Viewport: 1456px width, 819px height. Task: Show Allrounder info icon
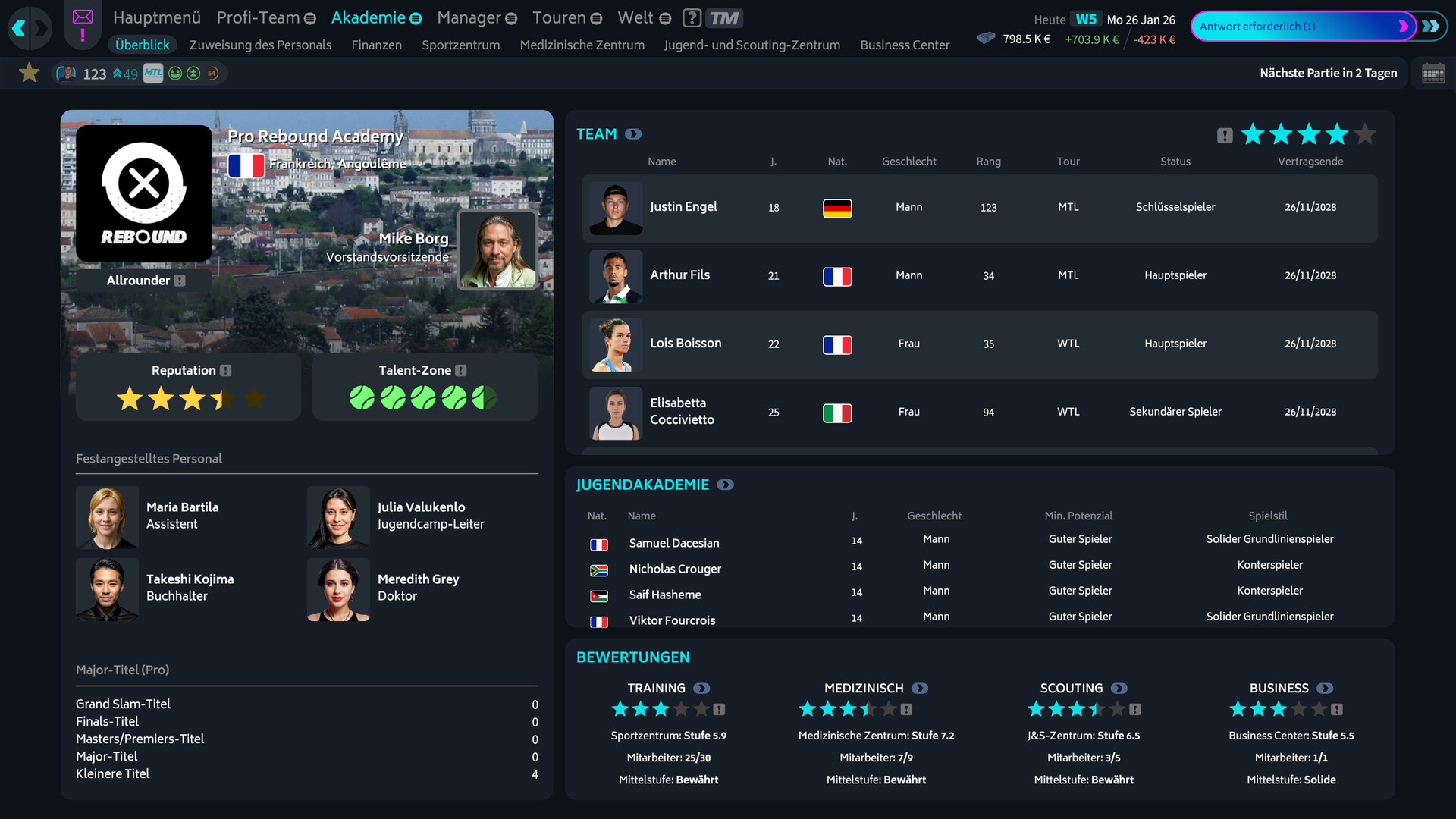pyautogui.click(x=180, y=281)
